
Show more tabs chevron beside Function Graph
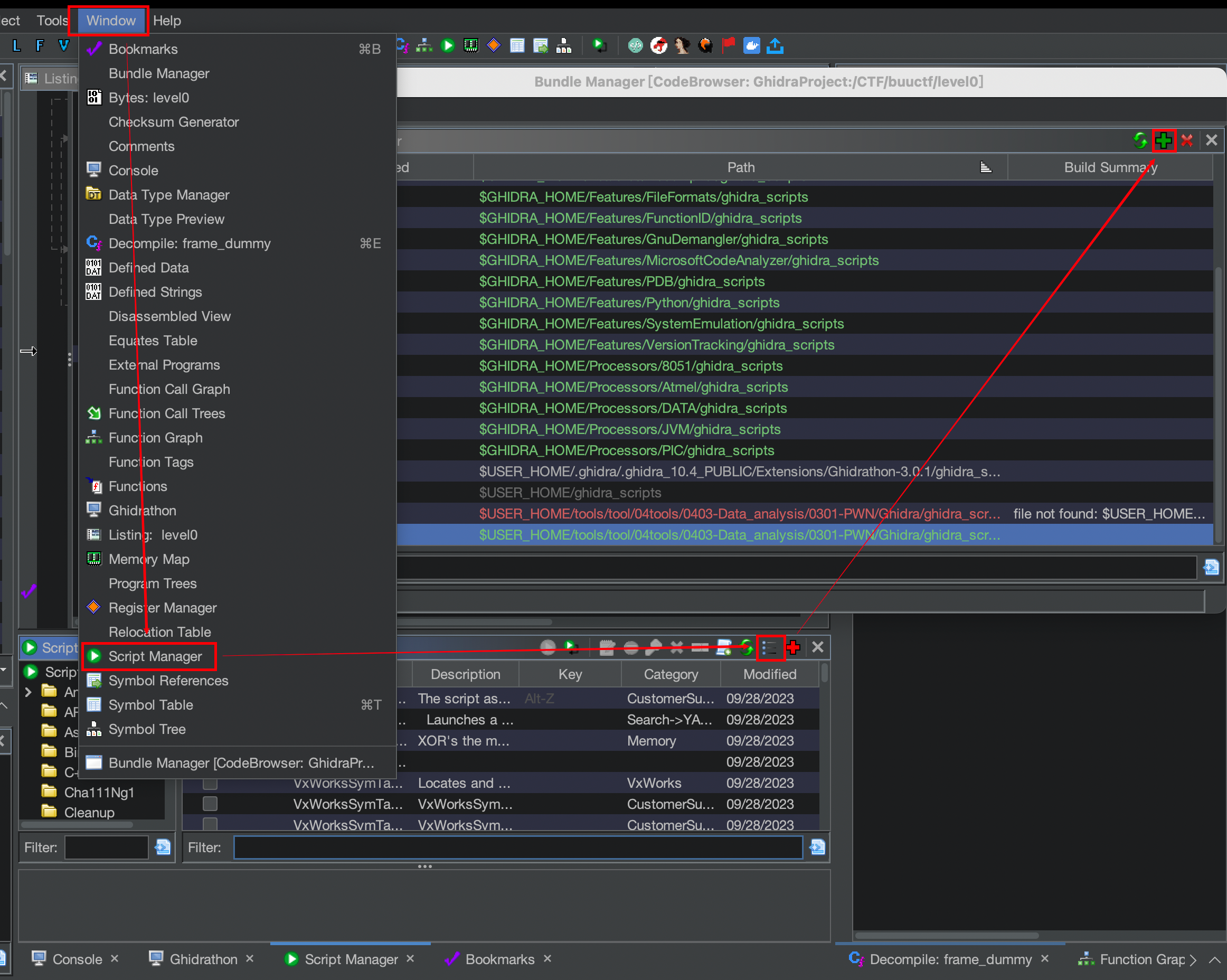click(1193, 960)
